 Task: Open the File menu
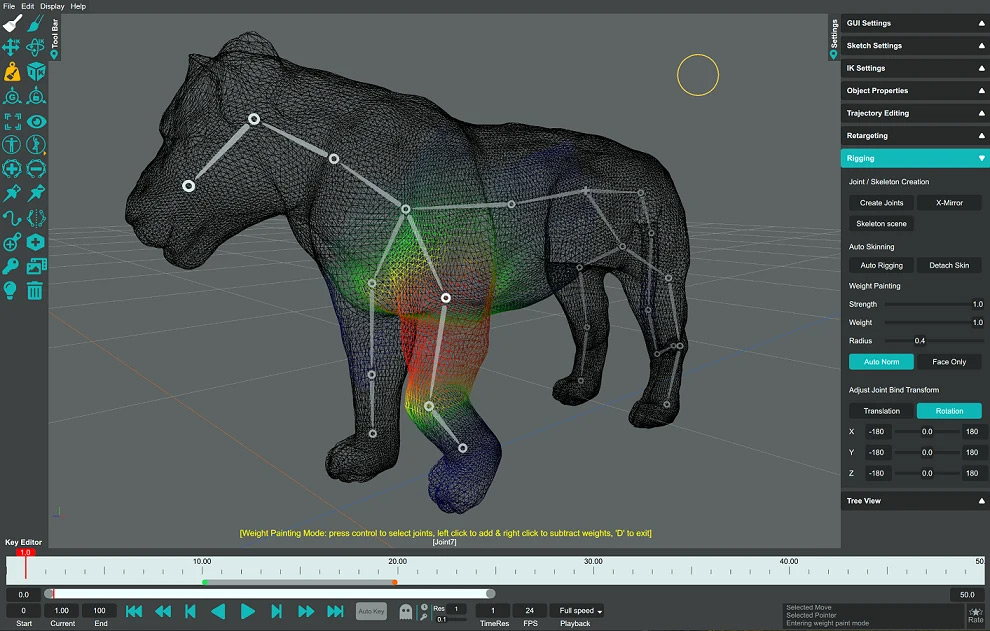[x=9, y=6]
